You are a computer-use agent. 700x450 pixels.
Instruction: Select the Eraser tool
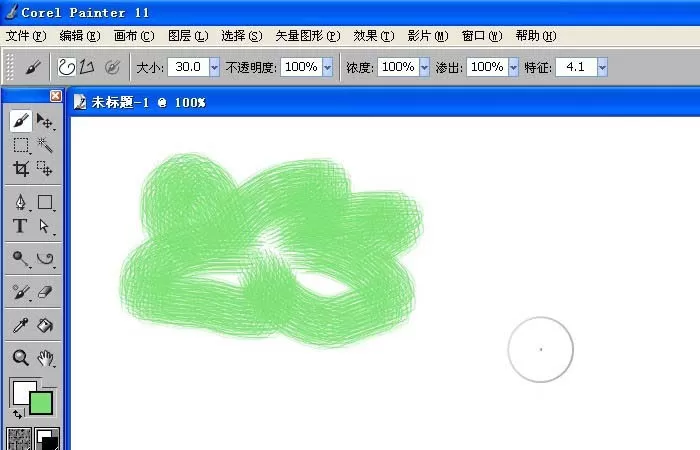click(x=45, y=292)
